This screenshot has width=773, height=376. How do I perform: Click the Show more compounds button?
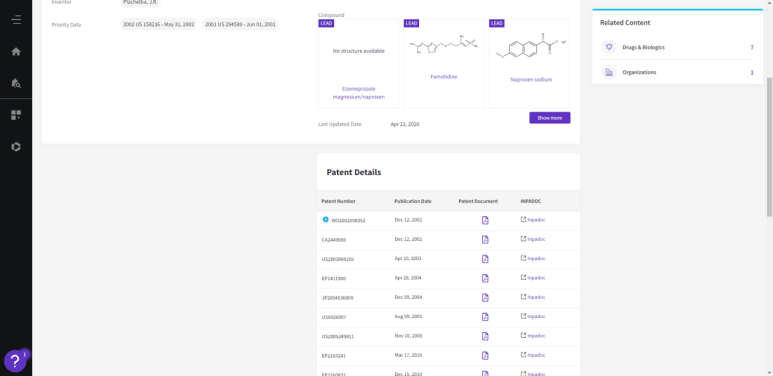pyautogui.click(x=550, y=118)
